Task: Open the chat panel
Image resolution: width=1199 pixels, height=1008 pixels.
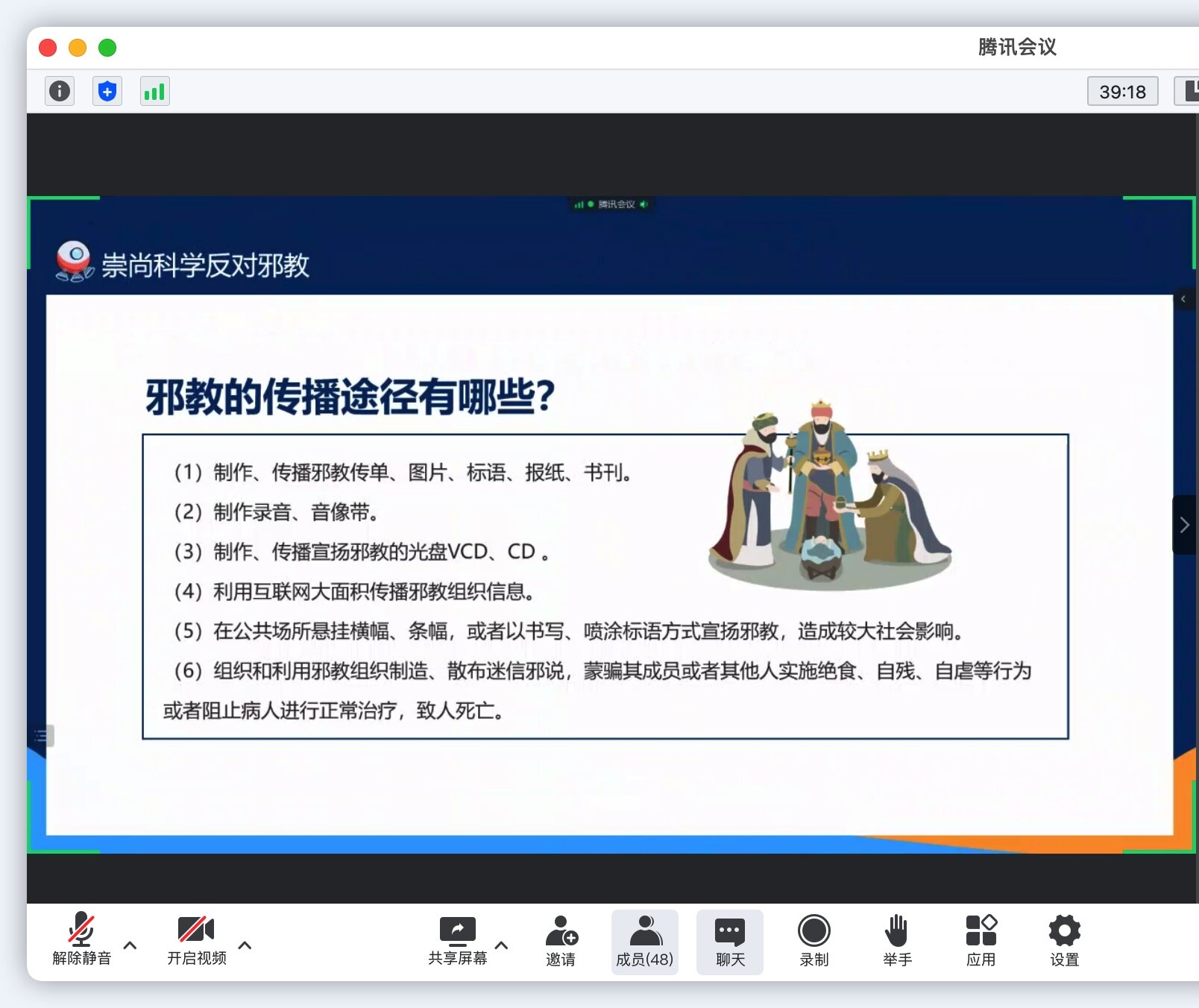Action: 729,941
